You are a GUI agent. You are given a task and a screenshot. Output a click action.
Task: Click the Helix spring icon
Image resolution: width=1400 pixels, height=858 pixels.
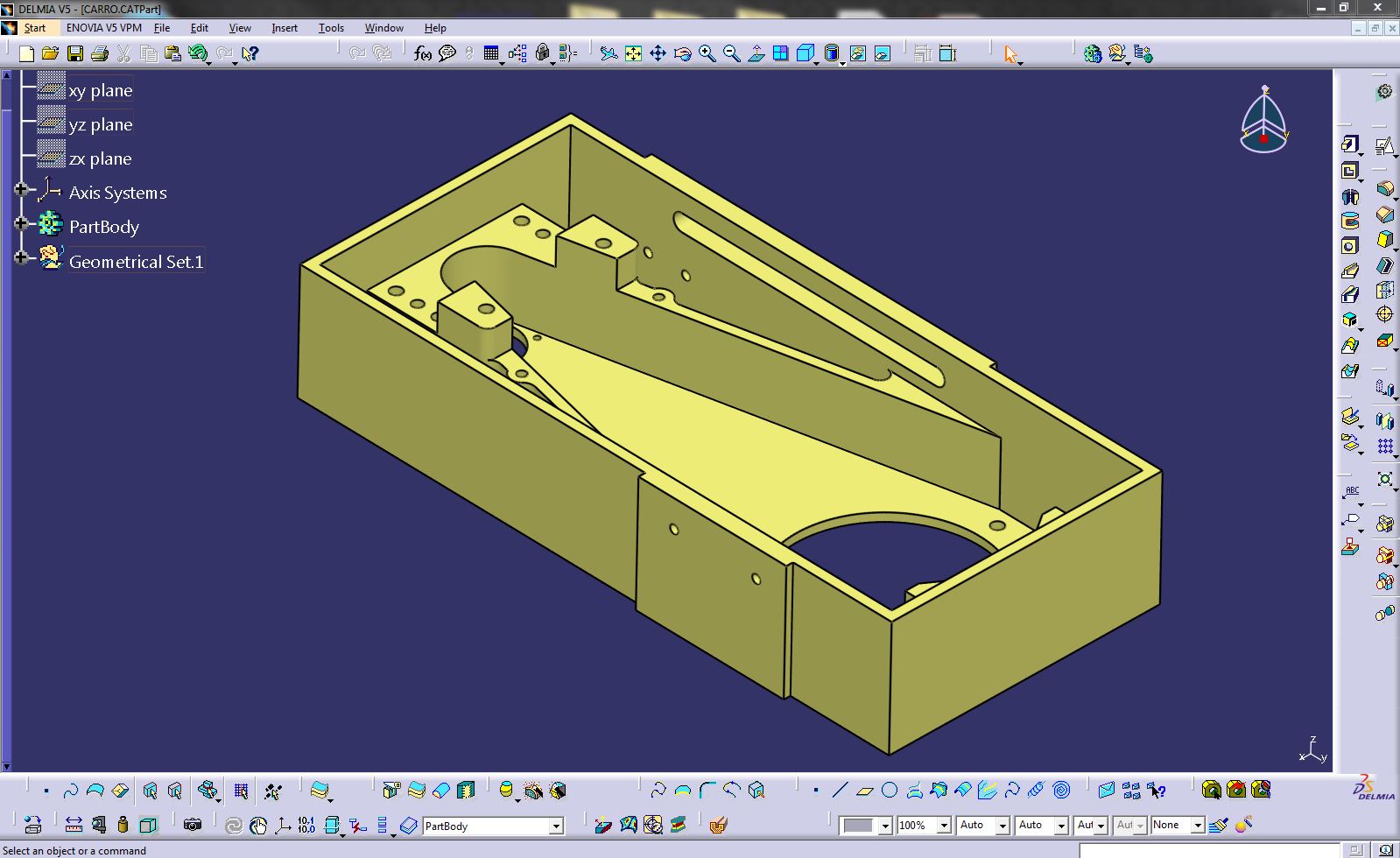[1037, 791]
